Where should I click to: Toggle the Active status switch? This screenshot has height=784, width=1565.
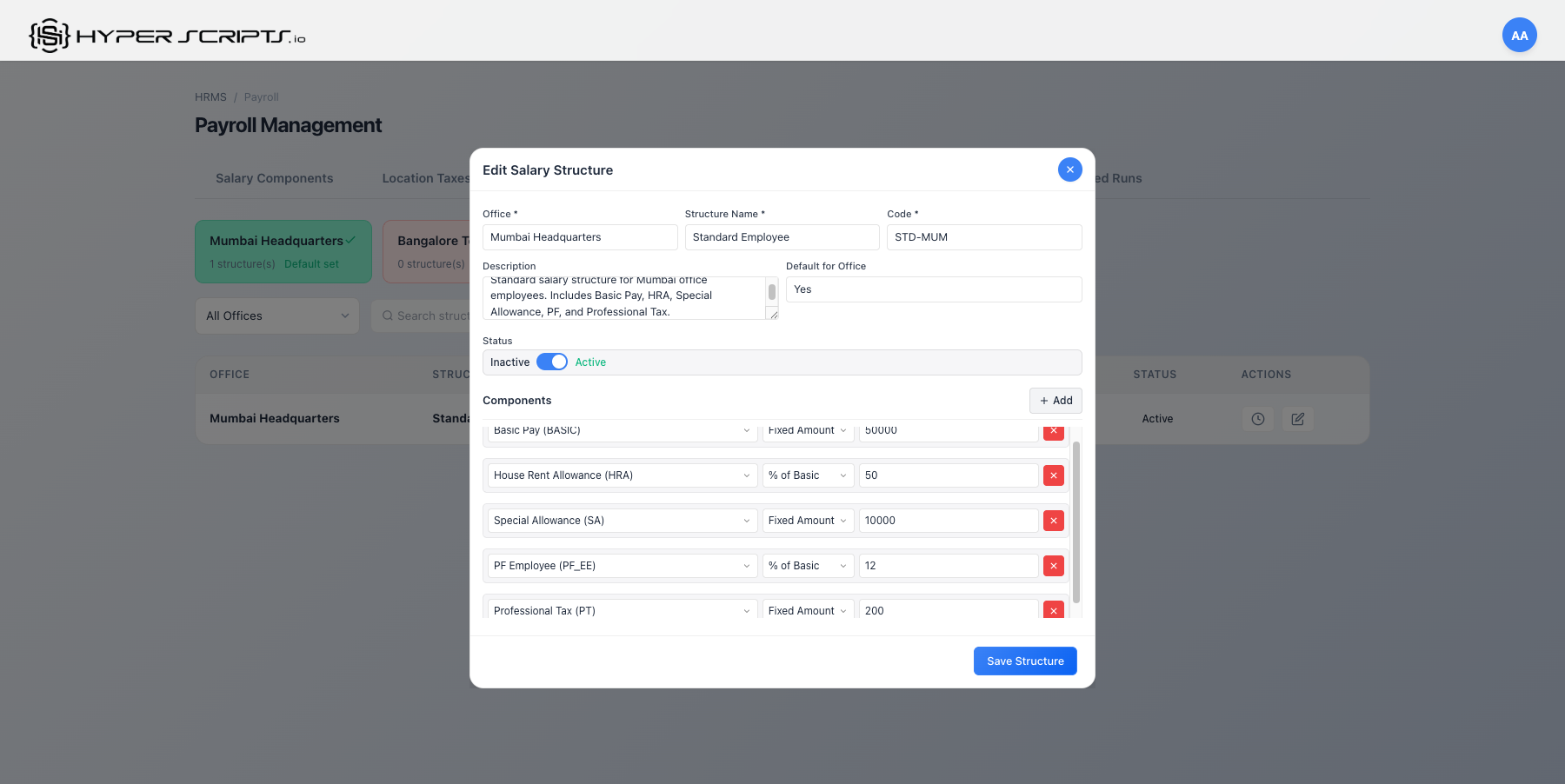[x=551, y=362]
